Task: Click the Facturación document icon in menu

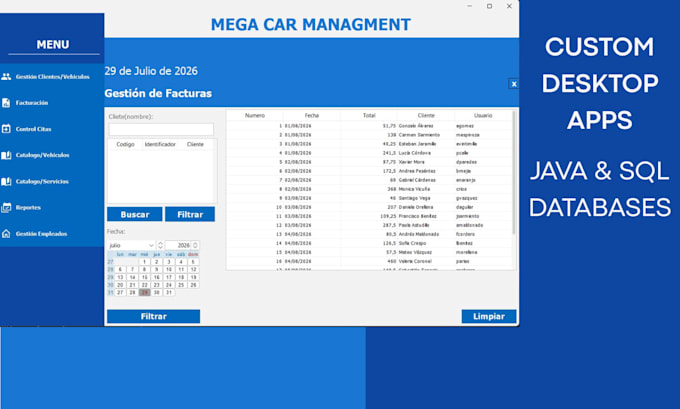Action: (6, 103)
